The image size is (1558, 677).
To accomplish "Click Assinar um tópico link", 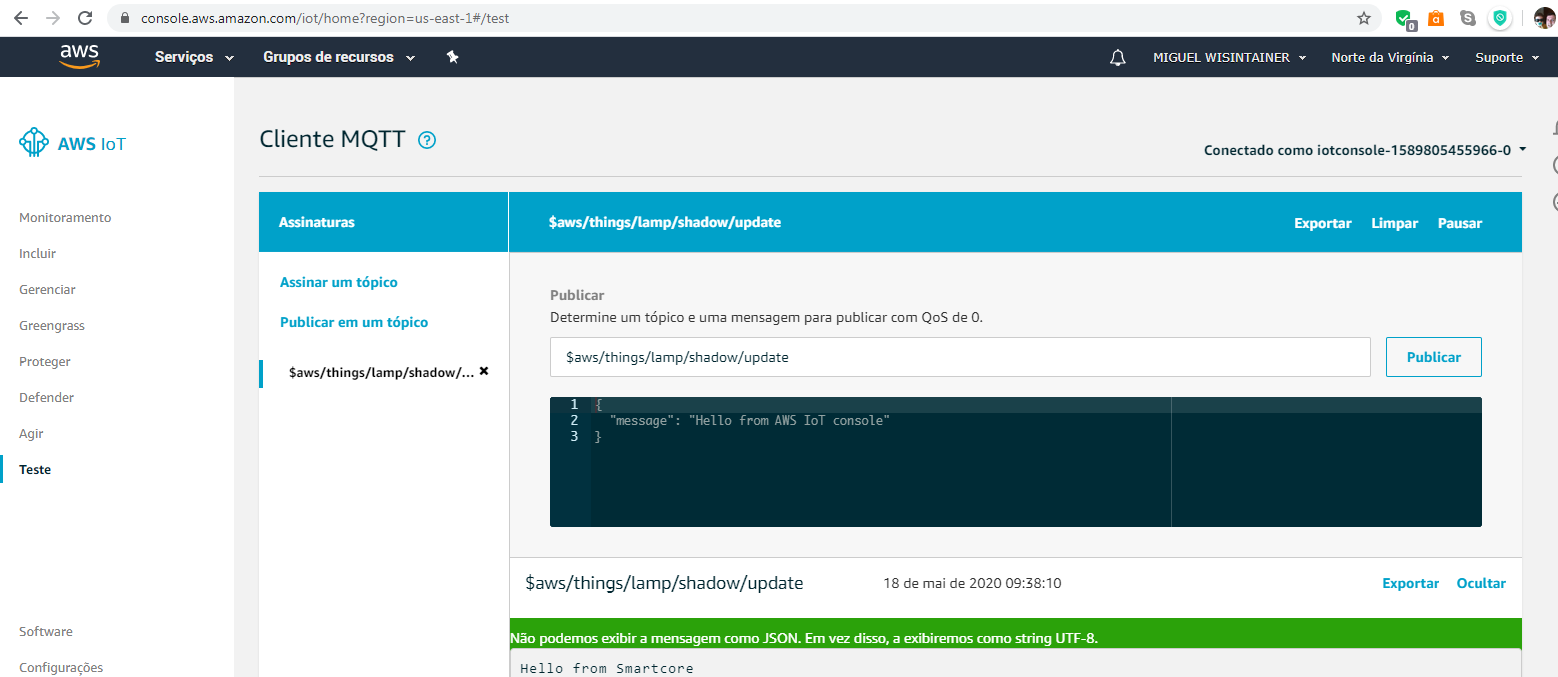I will tap(339, 283).
